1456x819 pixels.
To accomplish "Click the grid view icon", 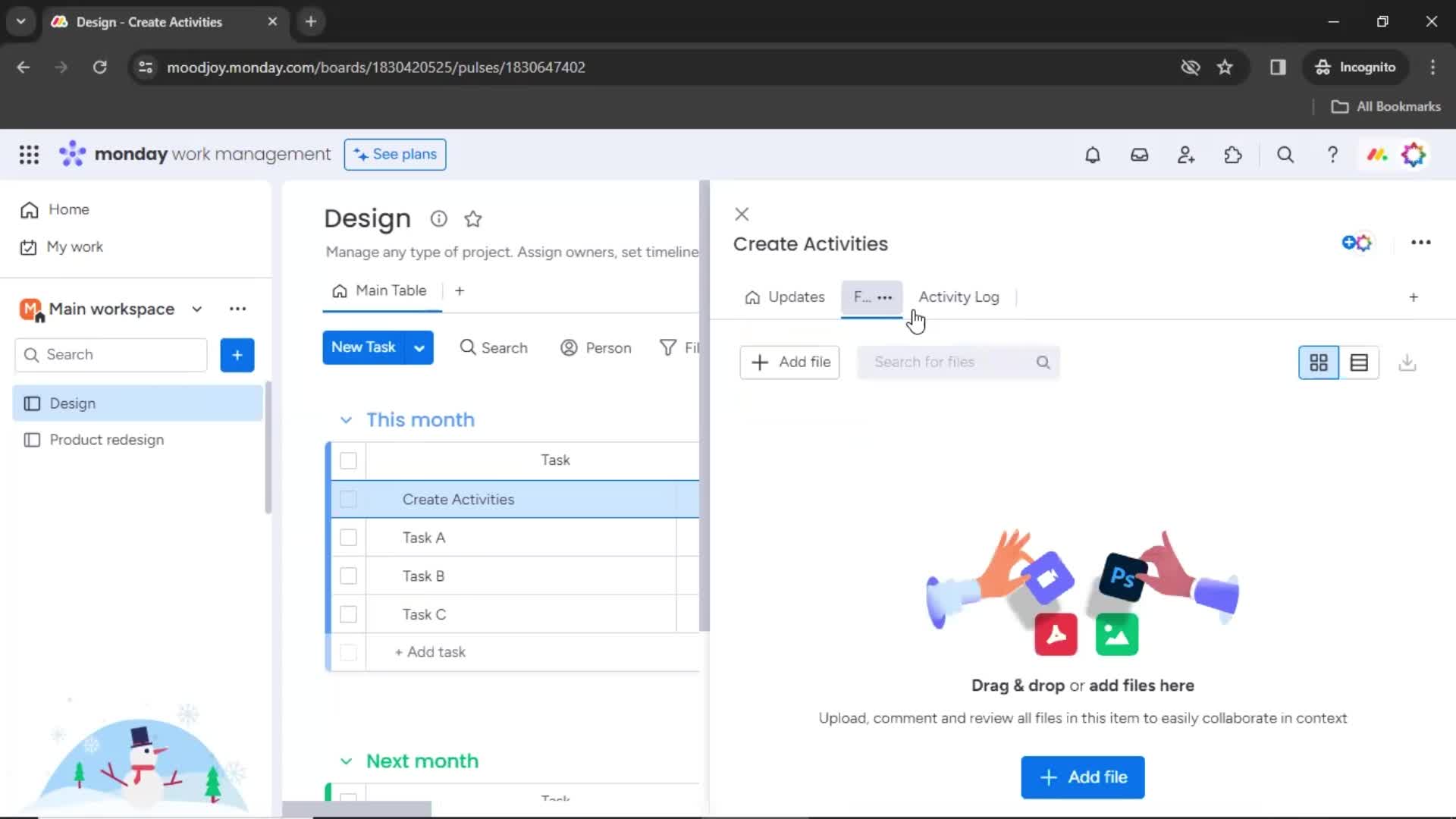I will (1318, 362).
